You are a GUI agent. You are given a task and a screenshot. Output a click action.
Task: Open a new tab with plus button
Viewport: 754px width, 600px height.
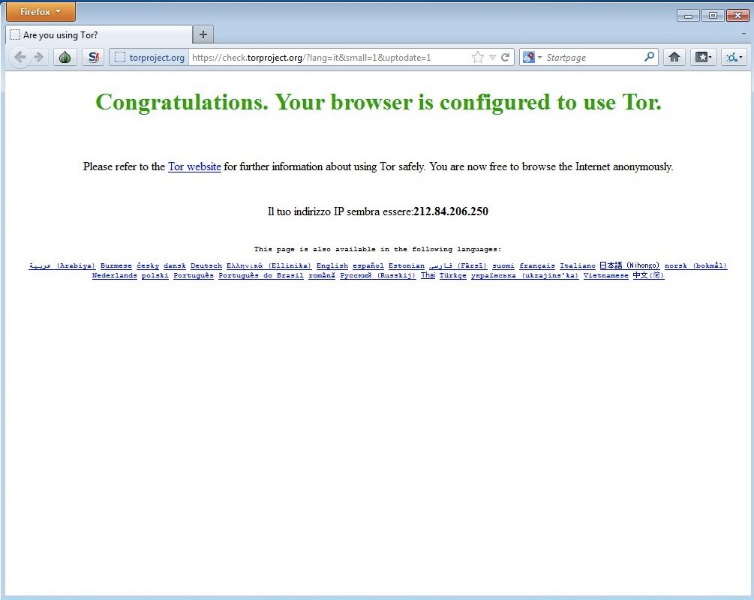pos(203,35)
